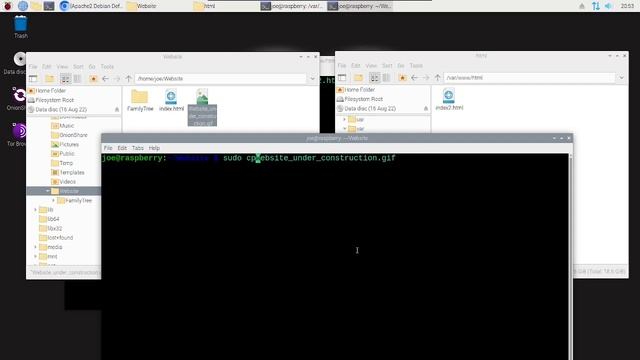Screen dimensions: 640x360
Task: Open Go menu in html file manager
Action: click(x=401, y=65)
